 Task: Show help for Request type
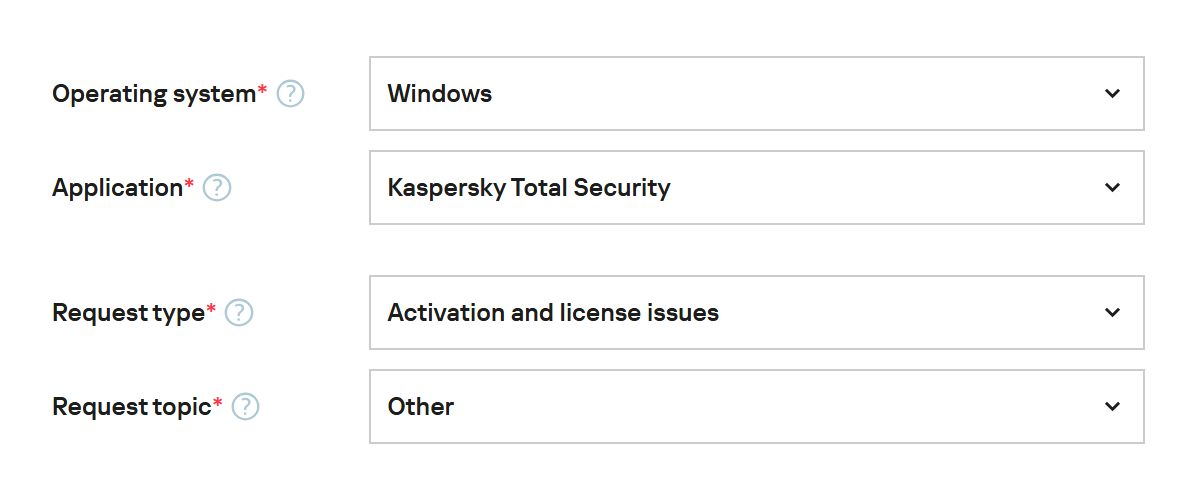tap(239, 313)
